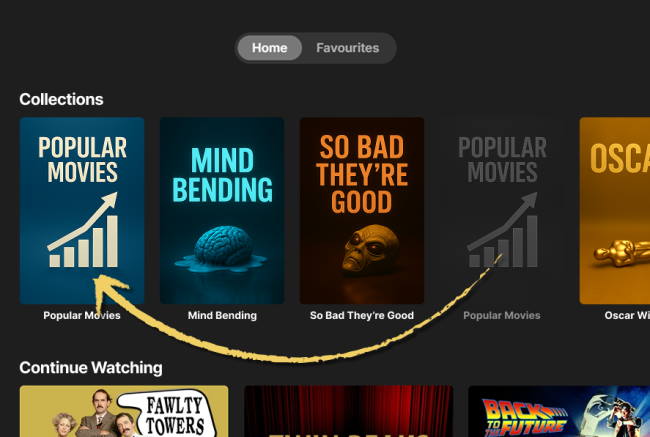
Task: Click the greyed-out Popular Movies poster
Action: click(x=502, y=211)
